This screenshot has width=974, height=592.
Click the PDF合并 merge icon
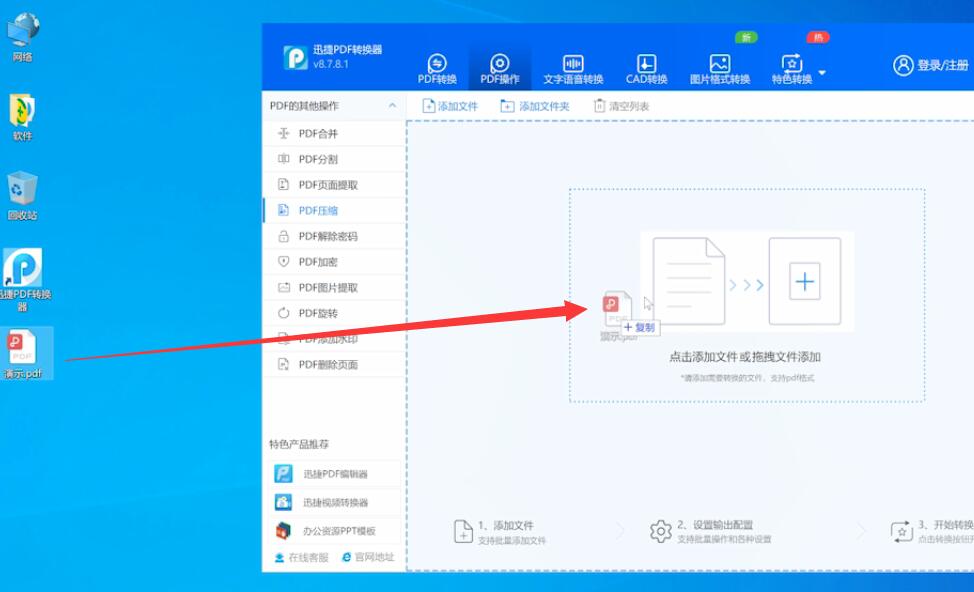pos(283,133)
